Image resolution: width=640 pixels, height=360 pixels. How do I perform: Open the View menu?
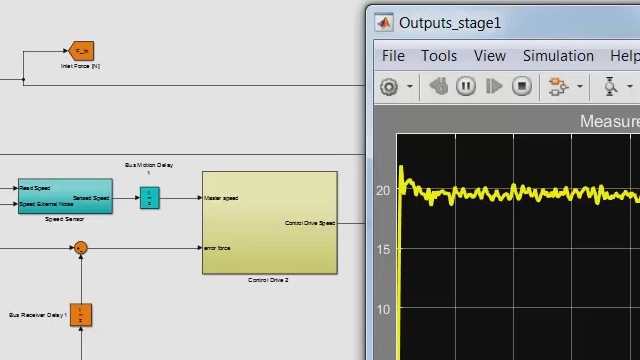coord(490,56)
